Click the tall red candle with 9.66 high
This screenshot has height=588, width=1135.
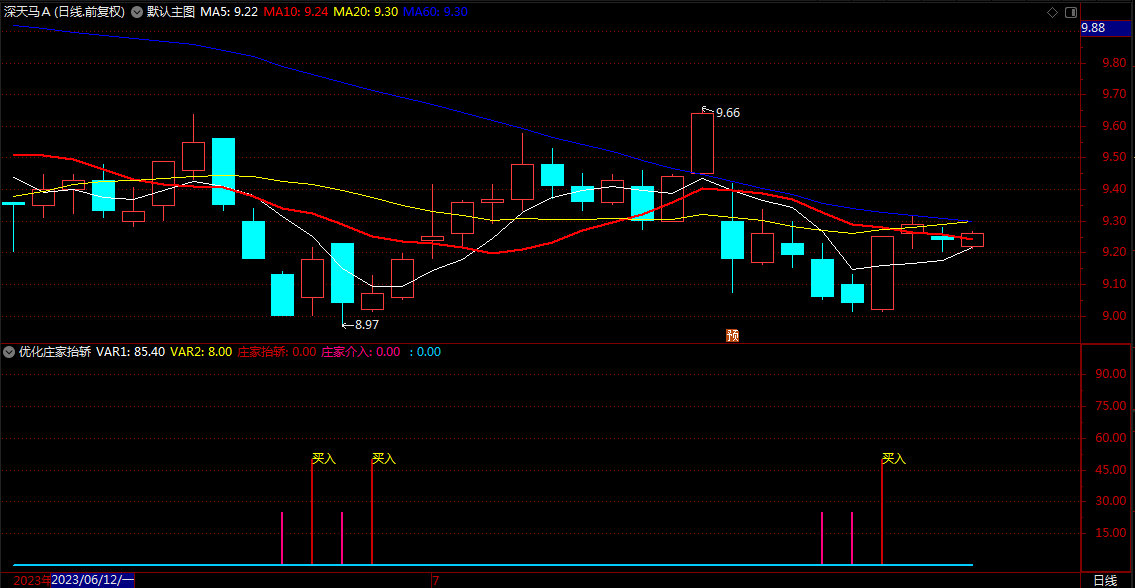click(702, 143)
